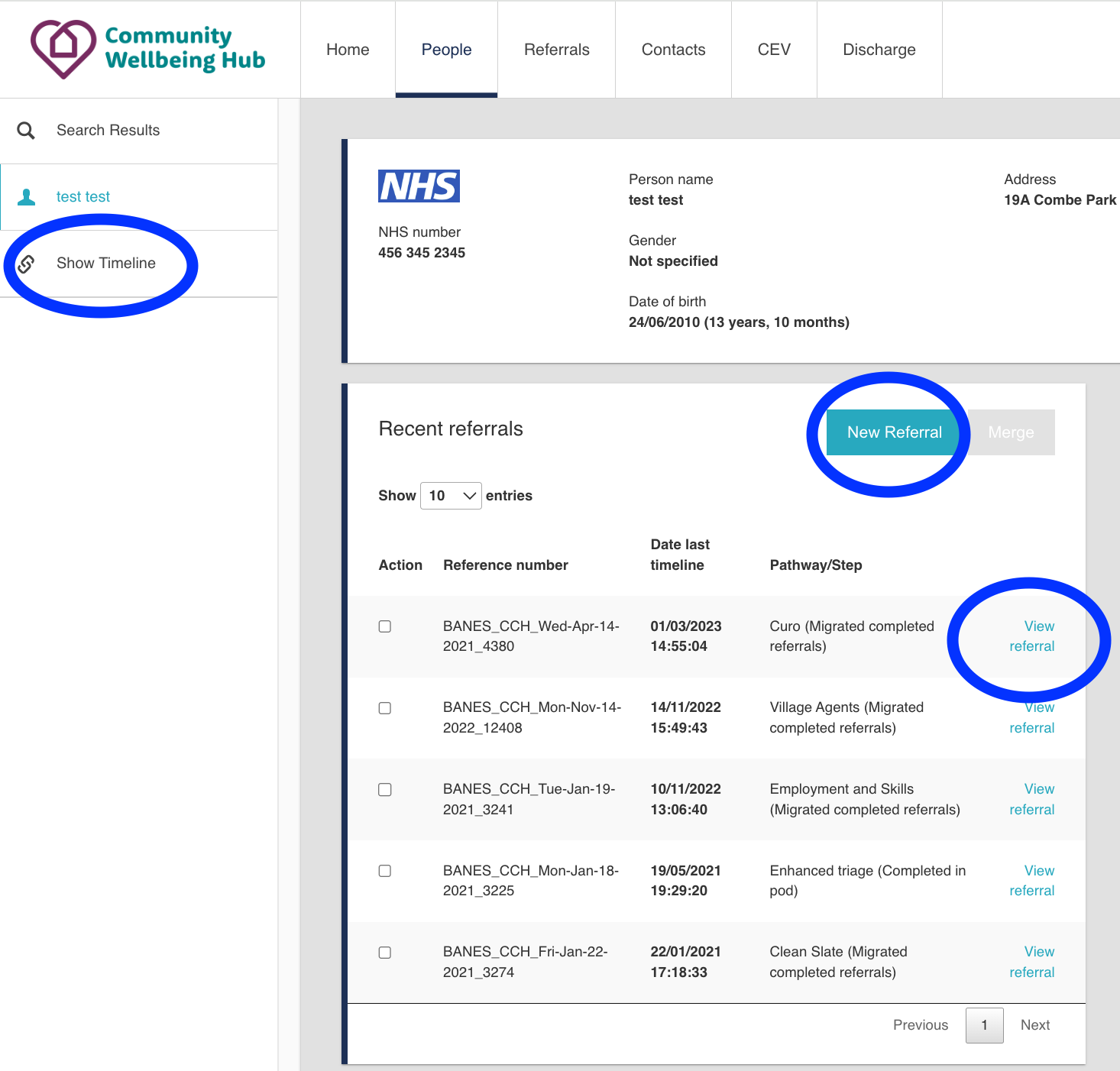Screen dimensions: 1120x1071
Task: Tick checkbox for referral ending 2021_4380
Action: point(385,626)
